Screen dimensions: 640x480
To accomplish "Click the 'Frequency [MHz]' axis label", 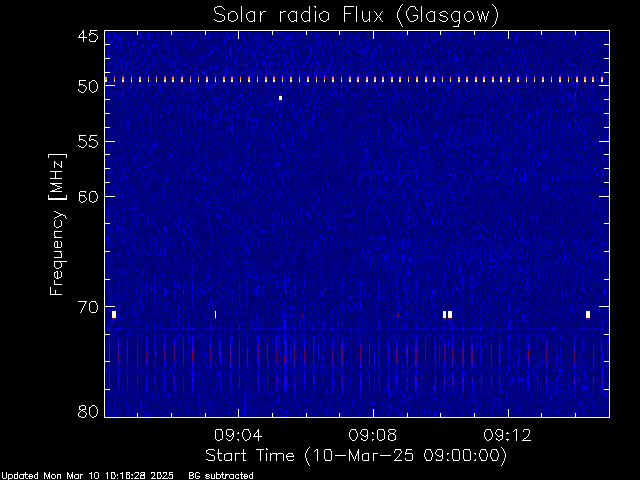I will tap(57, 224).
